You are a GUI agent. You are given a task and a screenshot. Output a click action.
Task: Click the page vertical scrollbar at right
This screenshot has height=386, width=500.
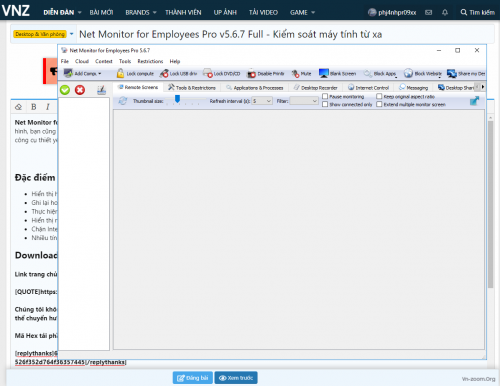coord(490,204)
